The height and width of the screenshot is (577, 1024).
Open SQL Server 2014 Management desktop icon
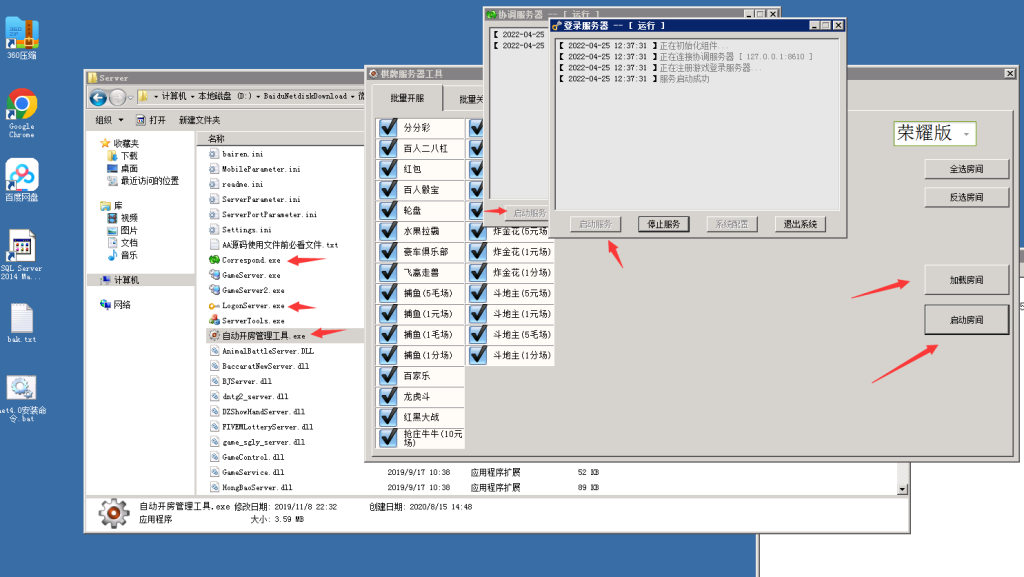coord(21,249)
